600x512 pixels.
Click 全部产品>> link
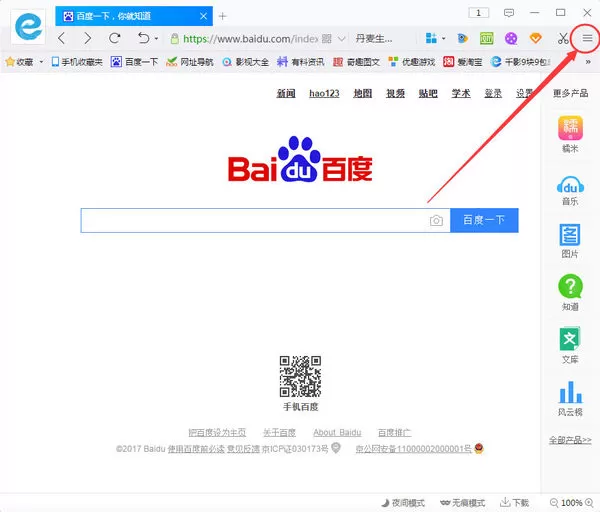pyautogui.click(x=570, y=440)
